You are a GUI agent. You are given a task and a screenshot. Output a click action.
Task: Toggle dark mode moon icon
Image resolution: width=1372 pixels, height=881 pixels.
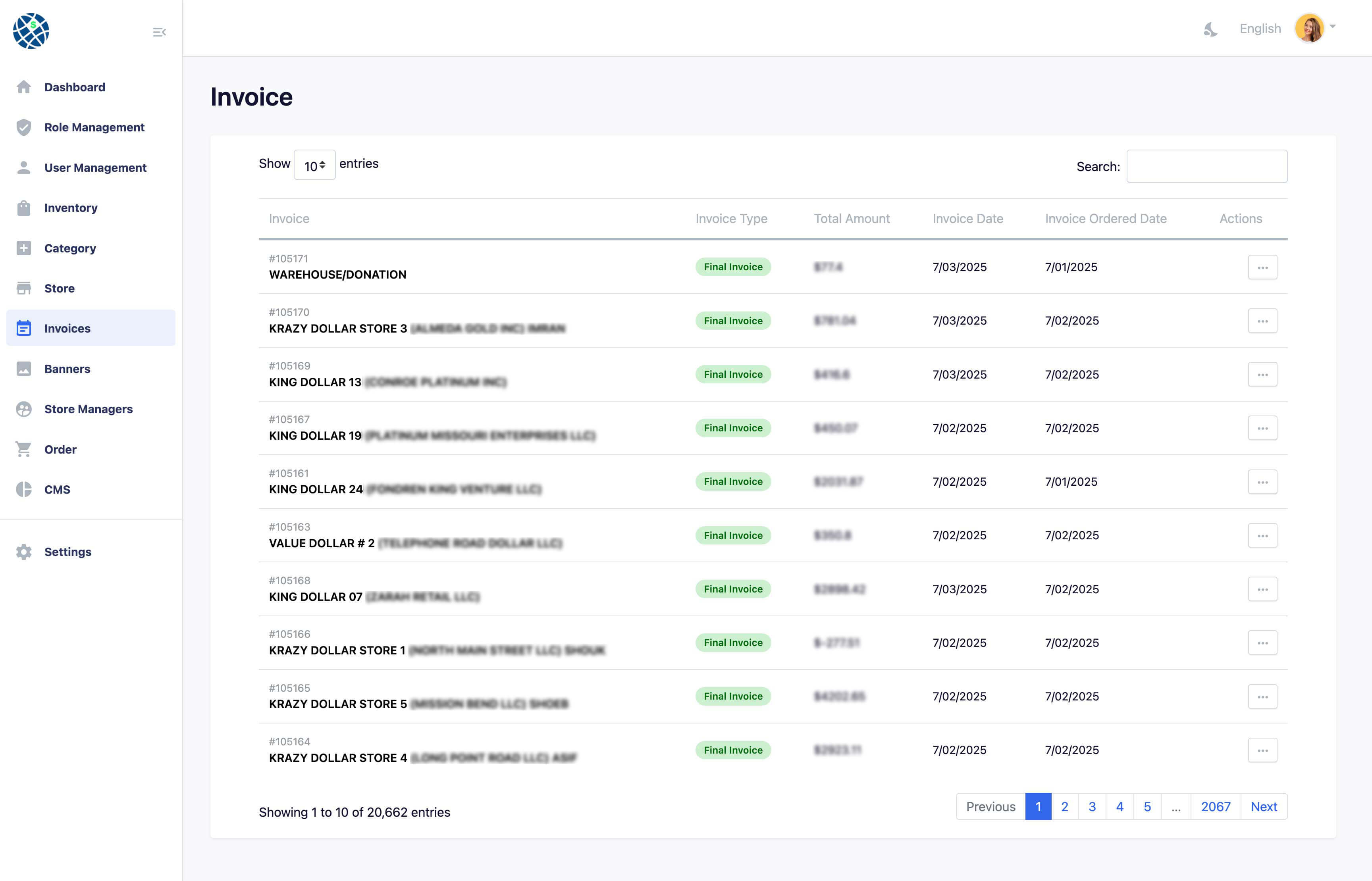pyautogui.click(x=1210, y=29)
